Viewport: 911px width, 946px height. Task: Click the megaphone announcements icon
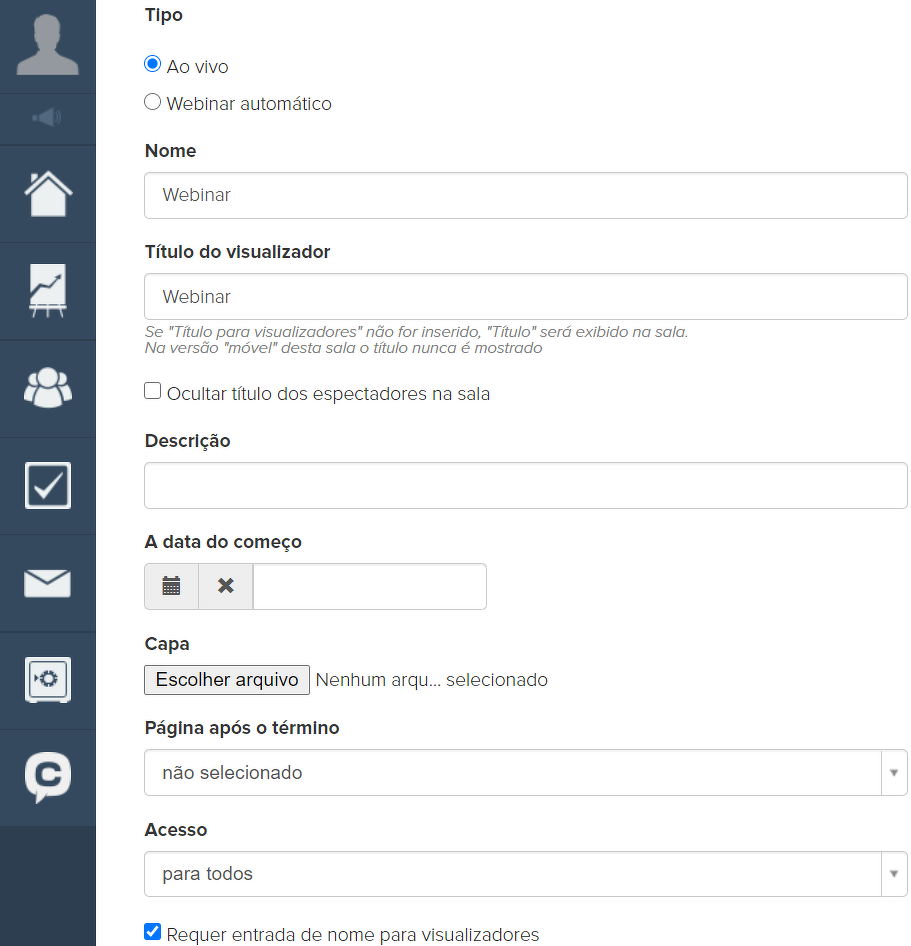(x=47, y=118)
